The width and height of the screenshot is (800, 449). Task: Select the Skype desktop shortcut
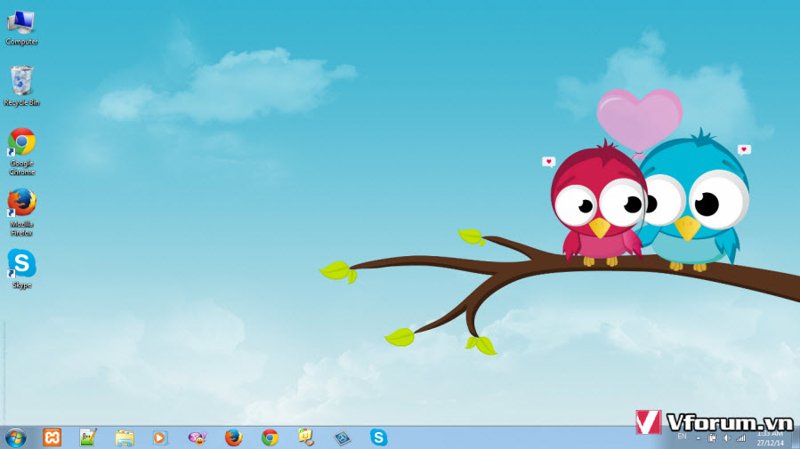pyautogui.click(x=22, y=269)
